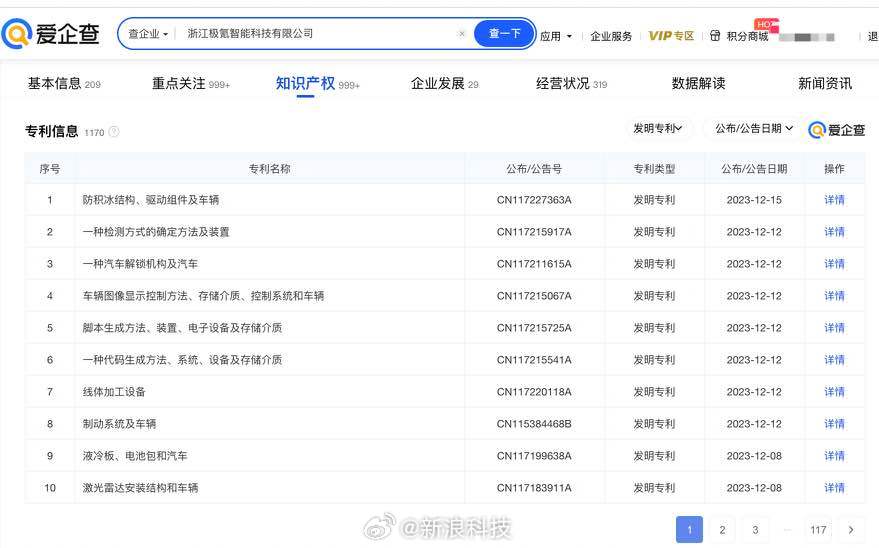Screen dimensions: 879x548
Task: Open 详情 for 激光雷达安装结构和车辆
Action: tap(834, 487)
